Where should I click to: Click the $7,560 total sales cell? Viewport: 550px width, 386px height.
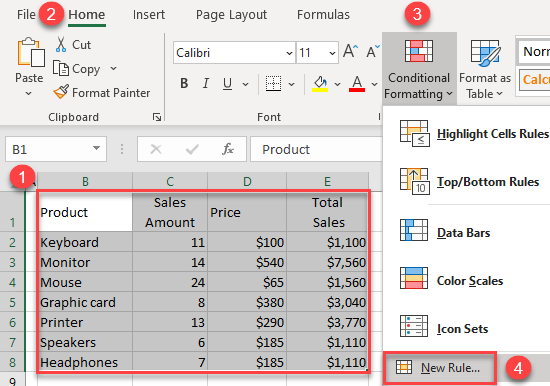pos(327,262)
